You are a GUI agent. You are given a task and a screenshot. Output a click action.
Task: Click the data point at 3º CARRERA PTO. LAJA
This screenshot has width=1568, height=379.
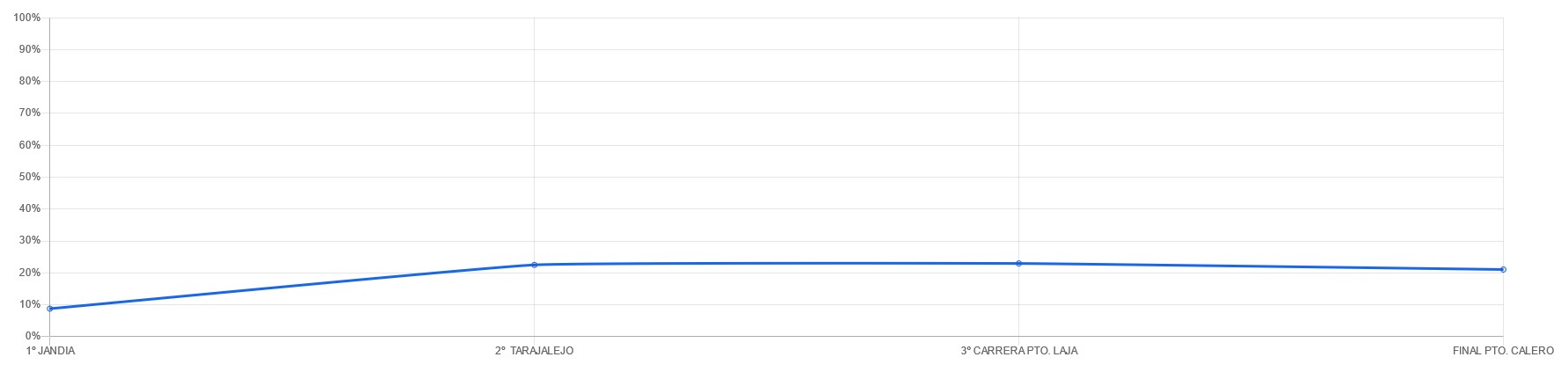click(1018, 263)
